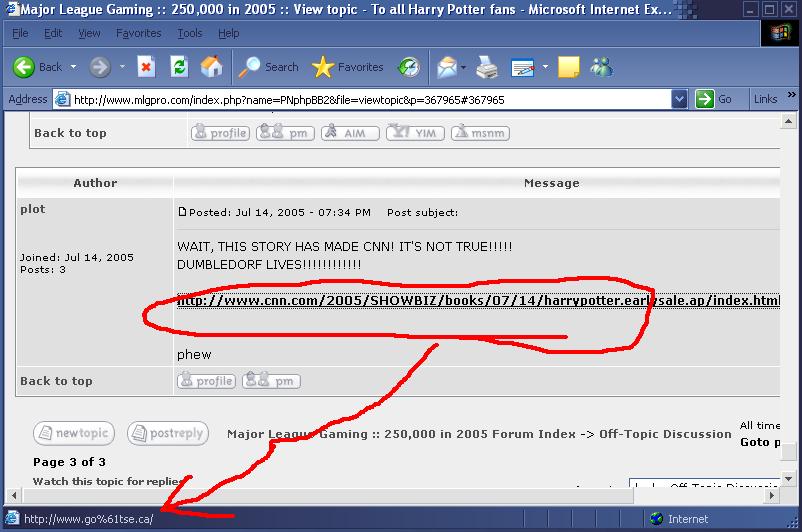View plot's profile button
Image resolution: width=802 pixels, height=532 pixels.
point(206,381)
